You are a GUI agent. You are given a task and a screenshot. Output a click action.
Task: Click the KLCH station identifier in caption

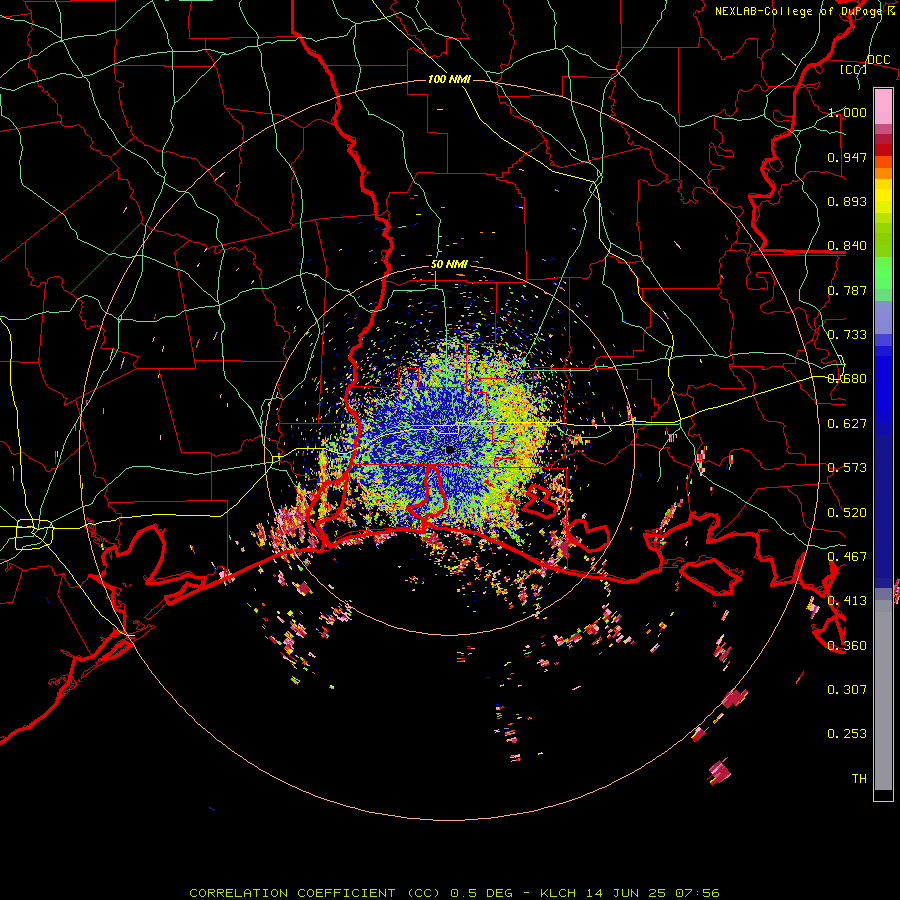[x=558, y=893]
